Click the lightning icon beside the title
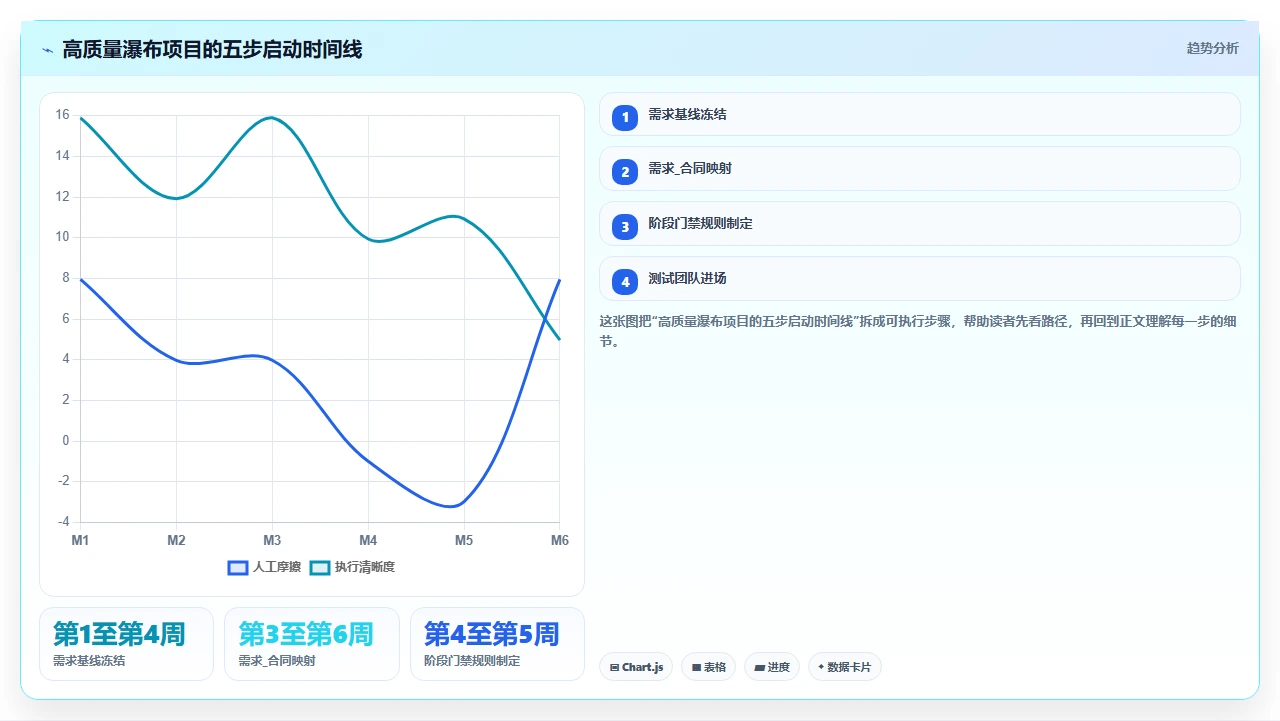Screen dimensions: 1280x721 pyautogui.click(x=47, y=50)
